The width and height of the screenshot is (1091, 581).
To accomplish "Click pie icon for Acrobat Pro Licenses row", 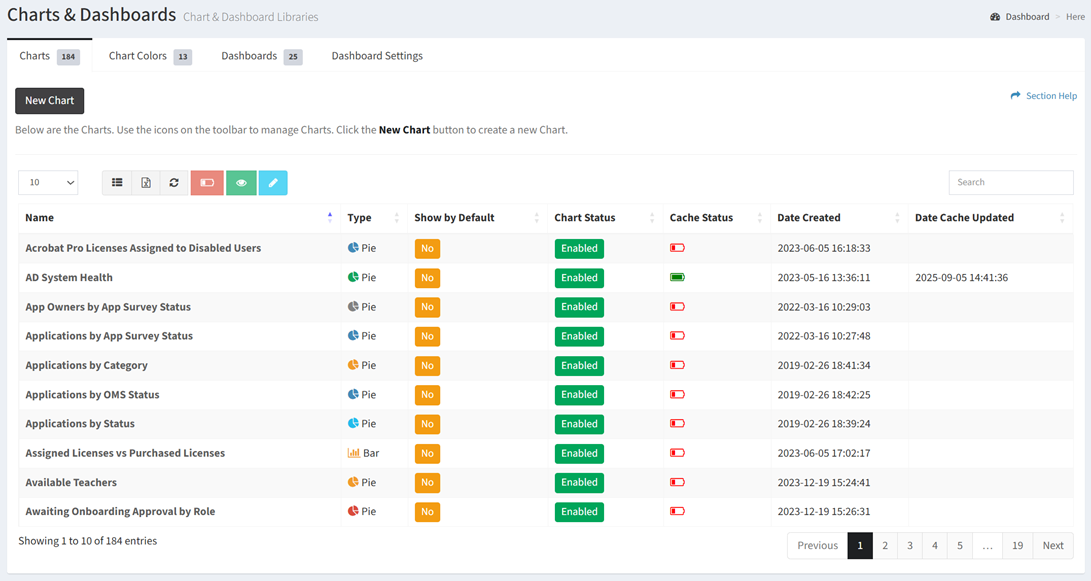I will tap(353, 247).
